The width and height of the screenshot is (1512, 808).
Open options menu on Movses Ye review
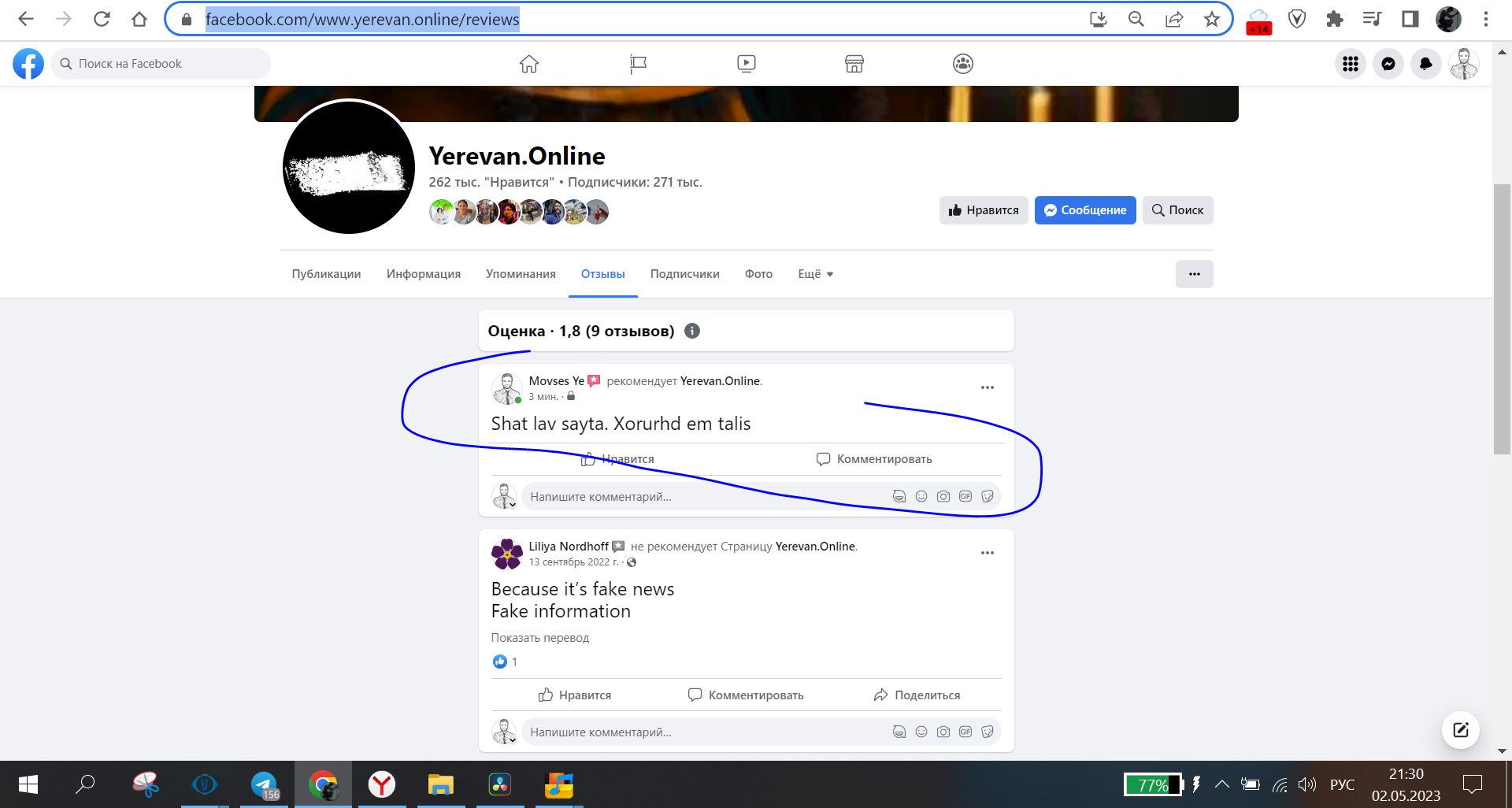[987, 387]
